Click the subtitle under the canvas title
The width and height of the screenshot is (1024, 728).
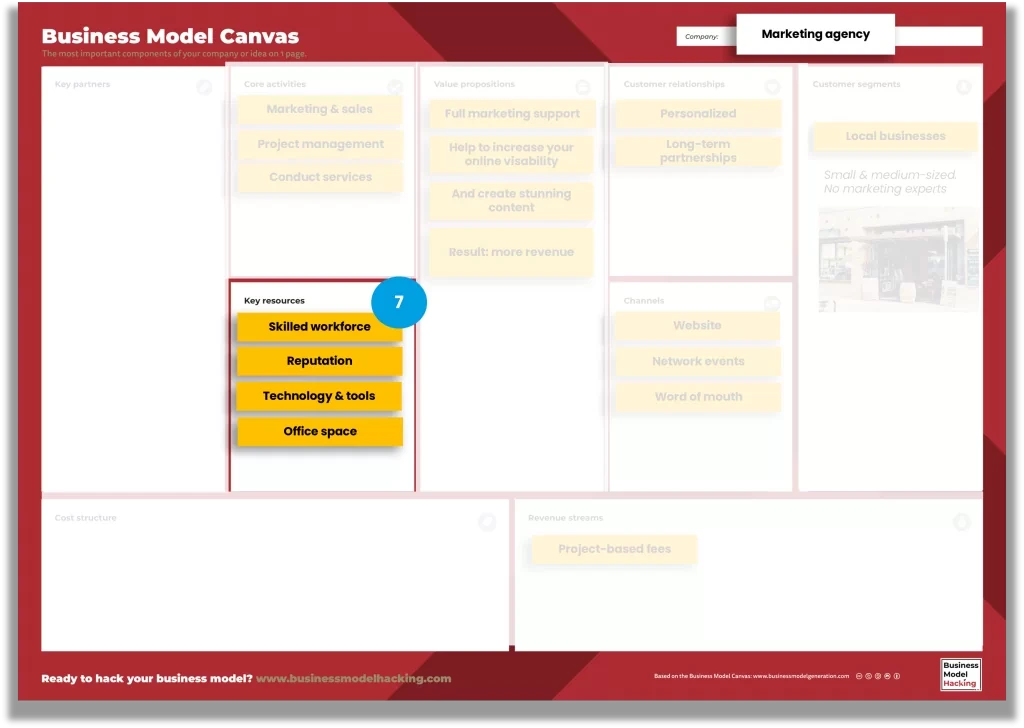tap(174, 54)
